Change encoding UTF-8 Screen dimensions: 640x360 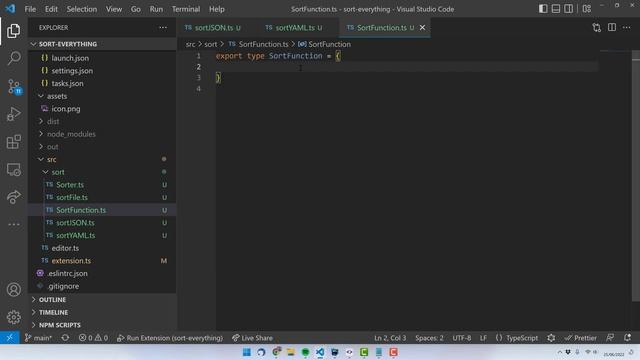pos(462,338)
